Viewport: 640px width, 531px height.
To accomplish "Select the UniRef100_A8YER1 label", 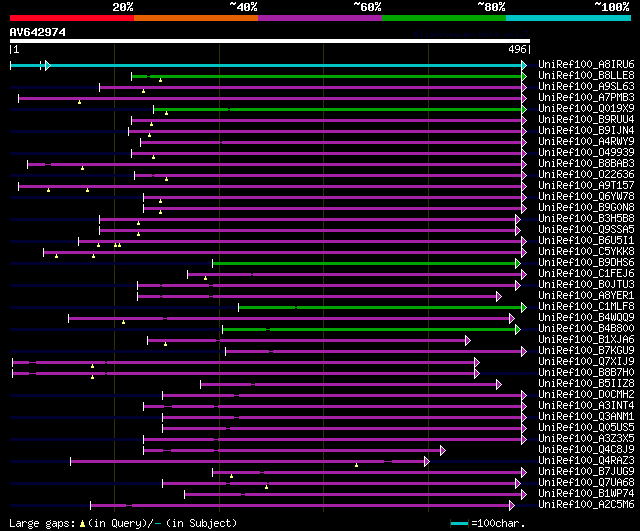I will tap(586, 296).
